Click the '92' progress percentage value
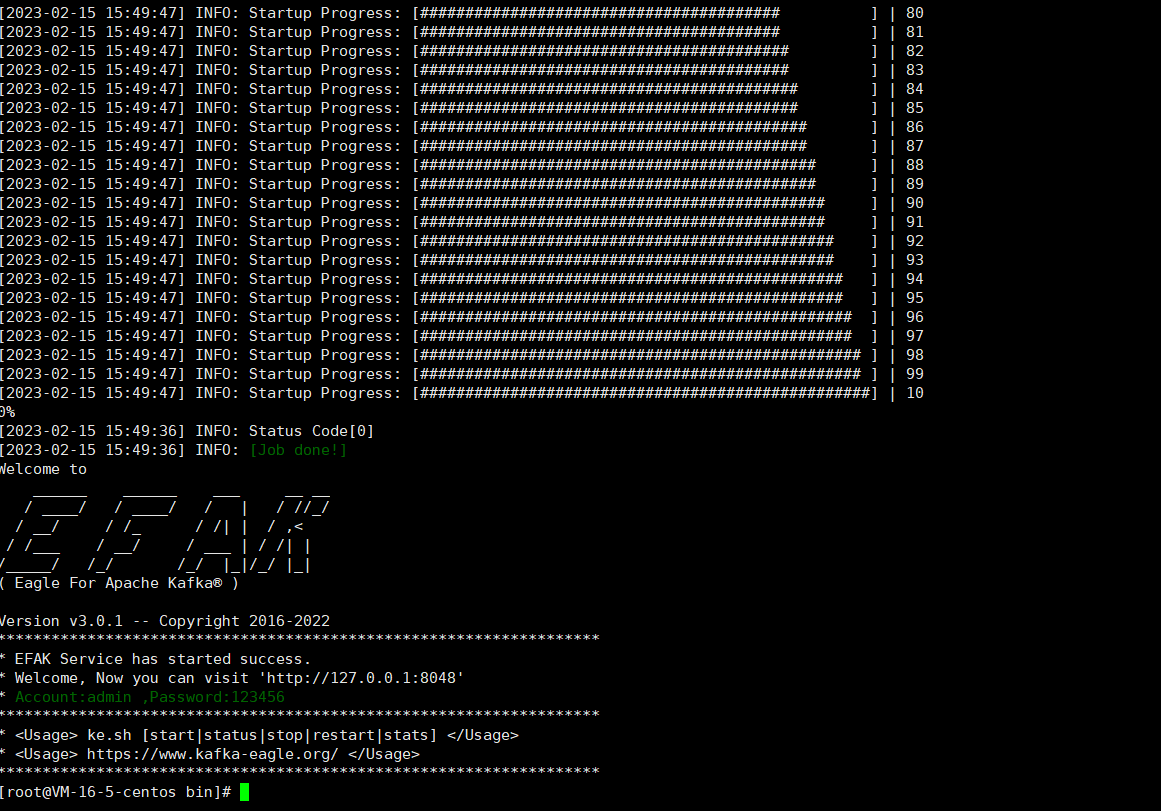The image size is (1161, 811). pyautogui.click(x=914, y=241)
